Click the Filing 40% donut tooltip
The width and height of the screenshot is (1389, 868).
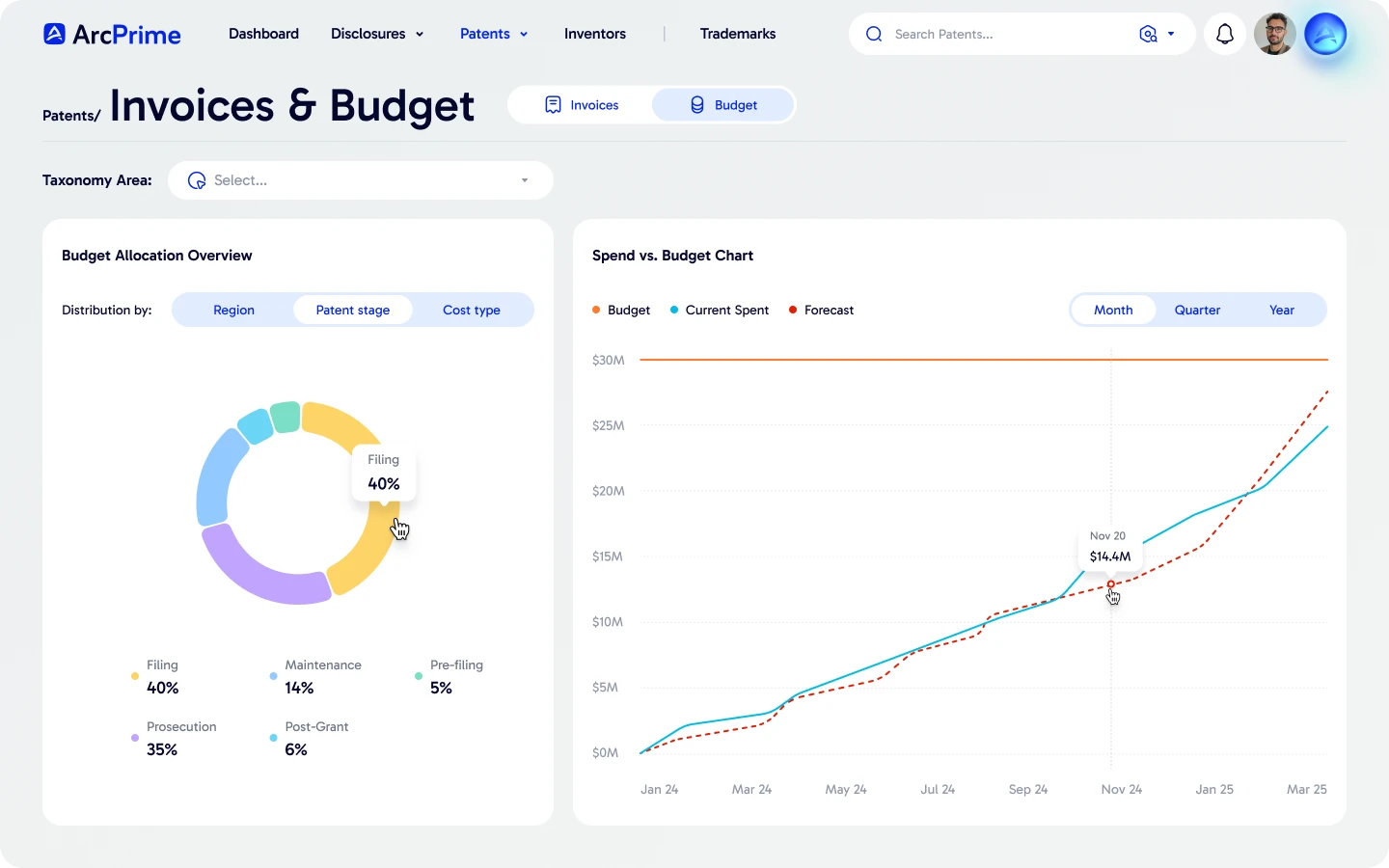pyautogui.click(x=383, y=473)
